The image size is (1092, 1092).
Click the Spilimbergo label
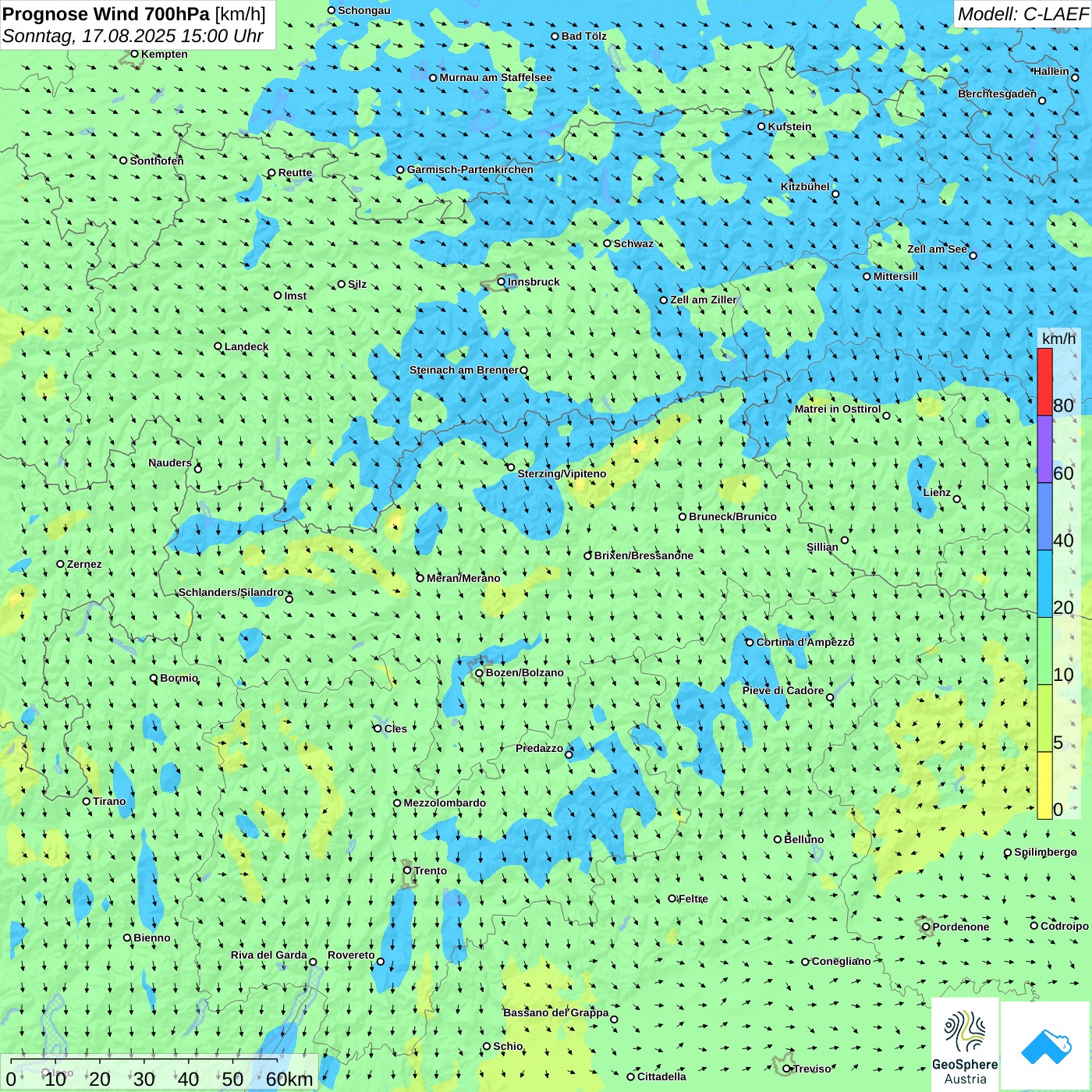tap(1045, 852)
